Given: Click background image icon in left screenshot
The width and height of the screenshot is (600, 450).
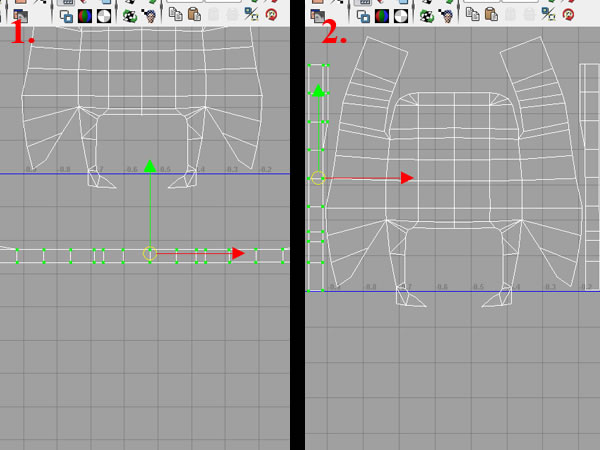Looking at the screenshot, I should pyautogui.click(x=20, y=16).
